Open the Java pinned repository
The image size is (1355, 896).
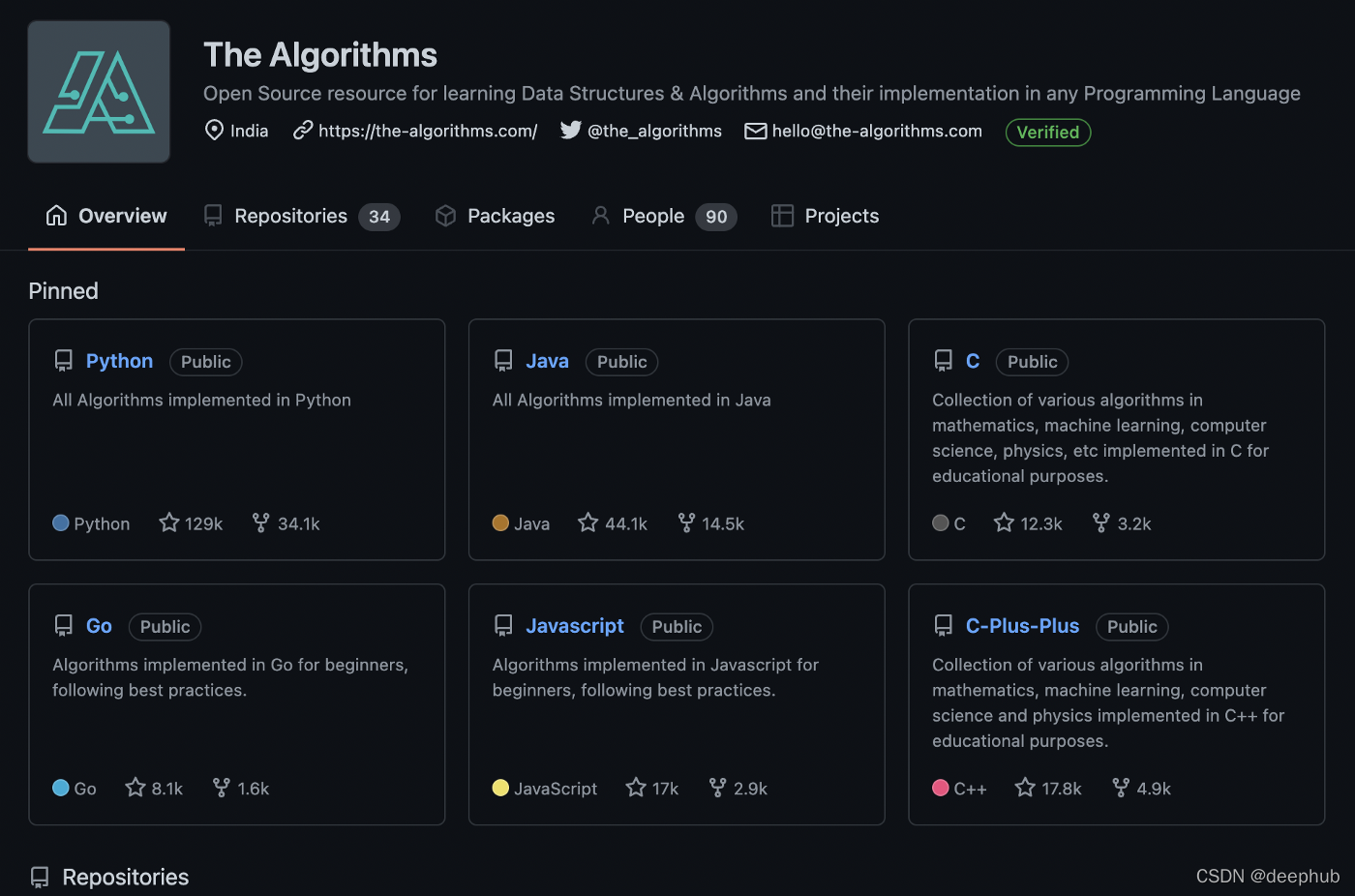point(547,361)
